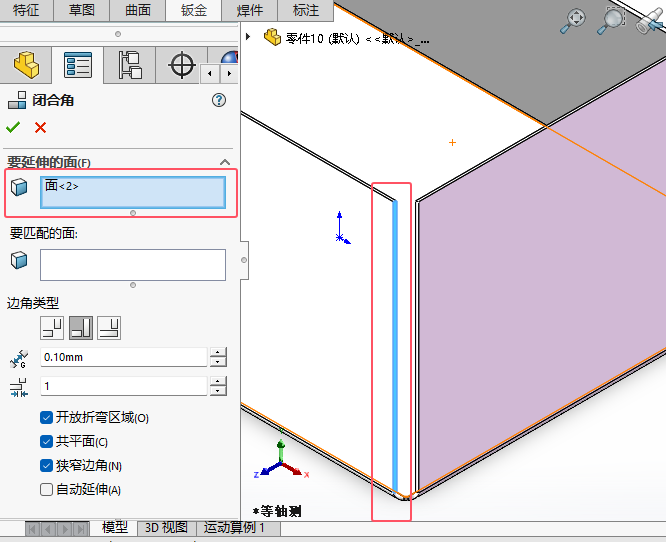Collapse the 要延伸的面 section
666x542 pixels.
pos(225,162)
